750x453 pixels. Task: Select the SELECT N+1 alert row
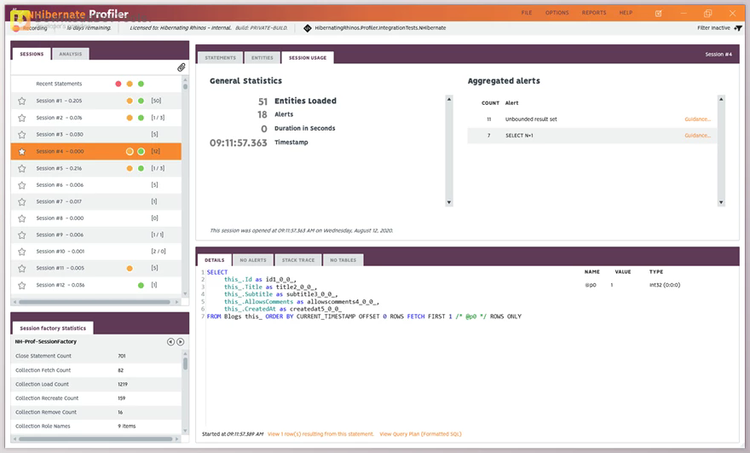[592, 135]
